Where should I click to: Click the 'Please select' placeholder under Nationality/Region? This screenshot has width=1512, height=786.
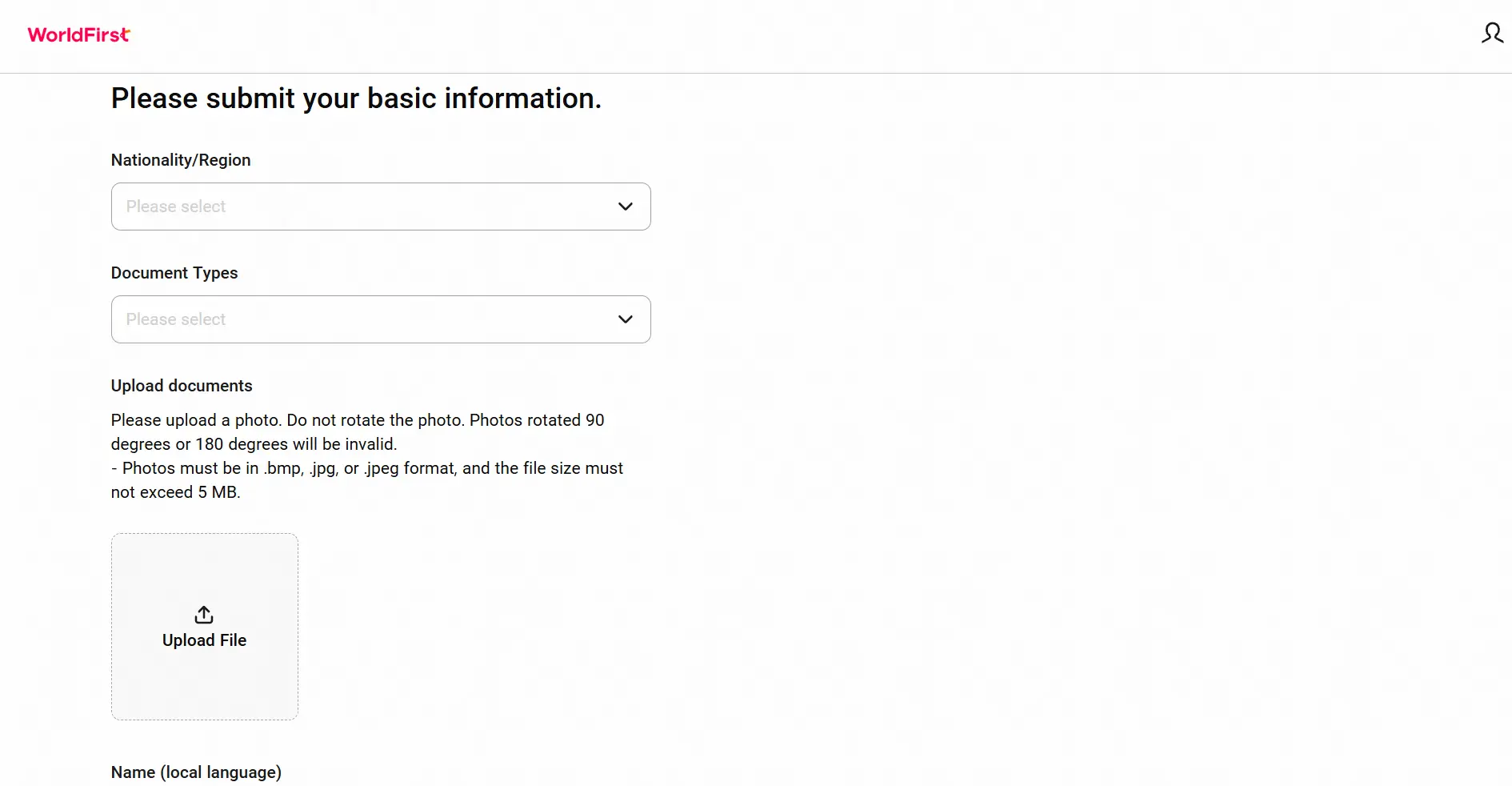176,207
